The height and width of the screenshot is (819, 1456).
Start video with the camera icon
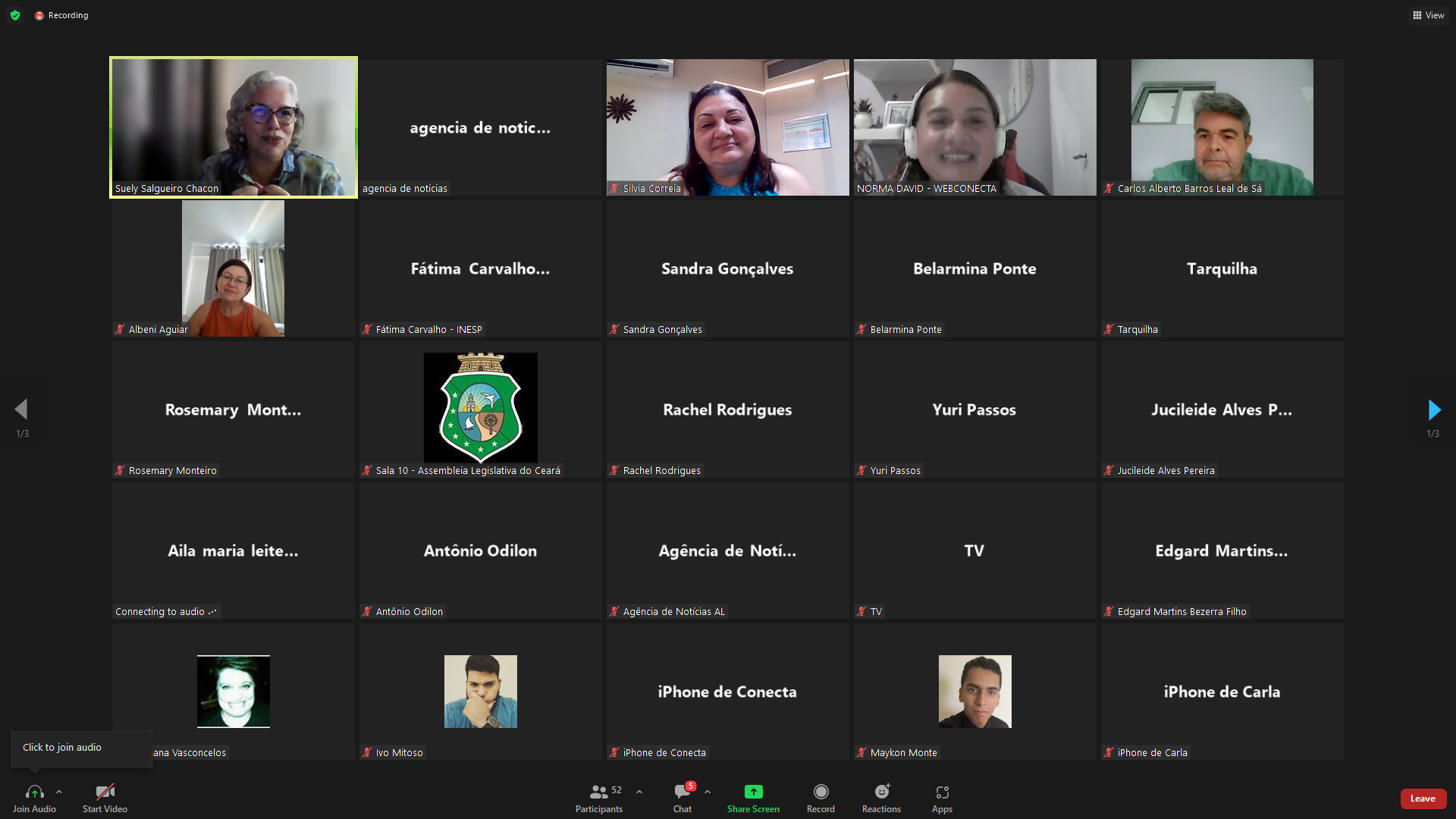pyautogui.click(x=105, y=792)
